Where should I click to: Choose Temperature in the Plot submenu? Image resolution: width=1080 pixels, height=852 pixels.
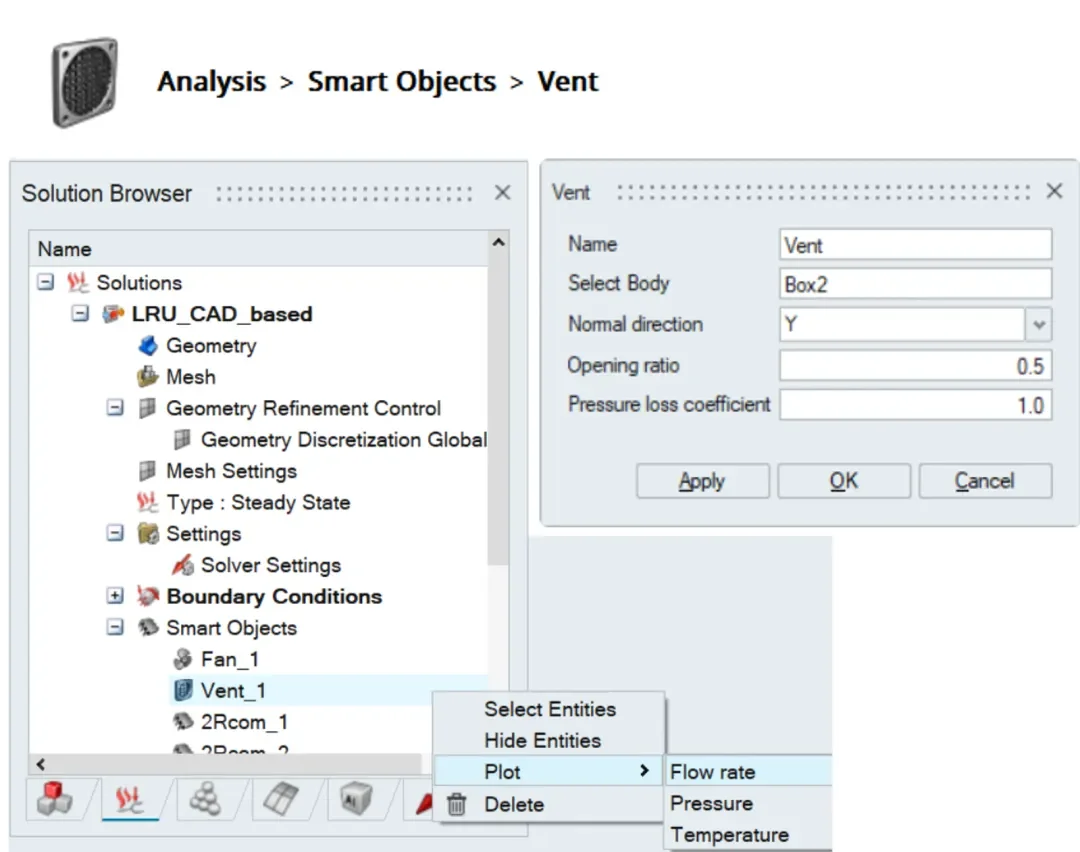pos(729,835)
